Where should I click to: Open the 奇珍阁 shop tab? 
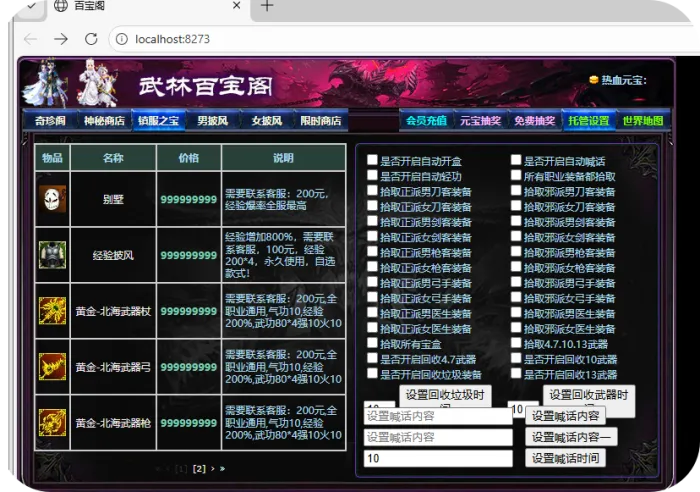(50, 121)
